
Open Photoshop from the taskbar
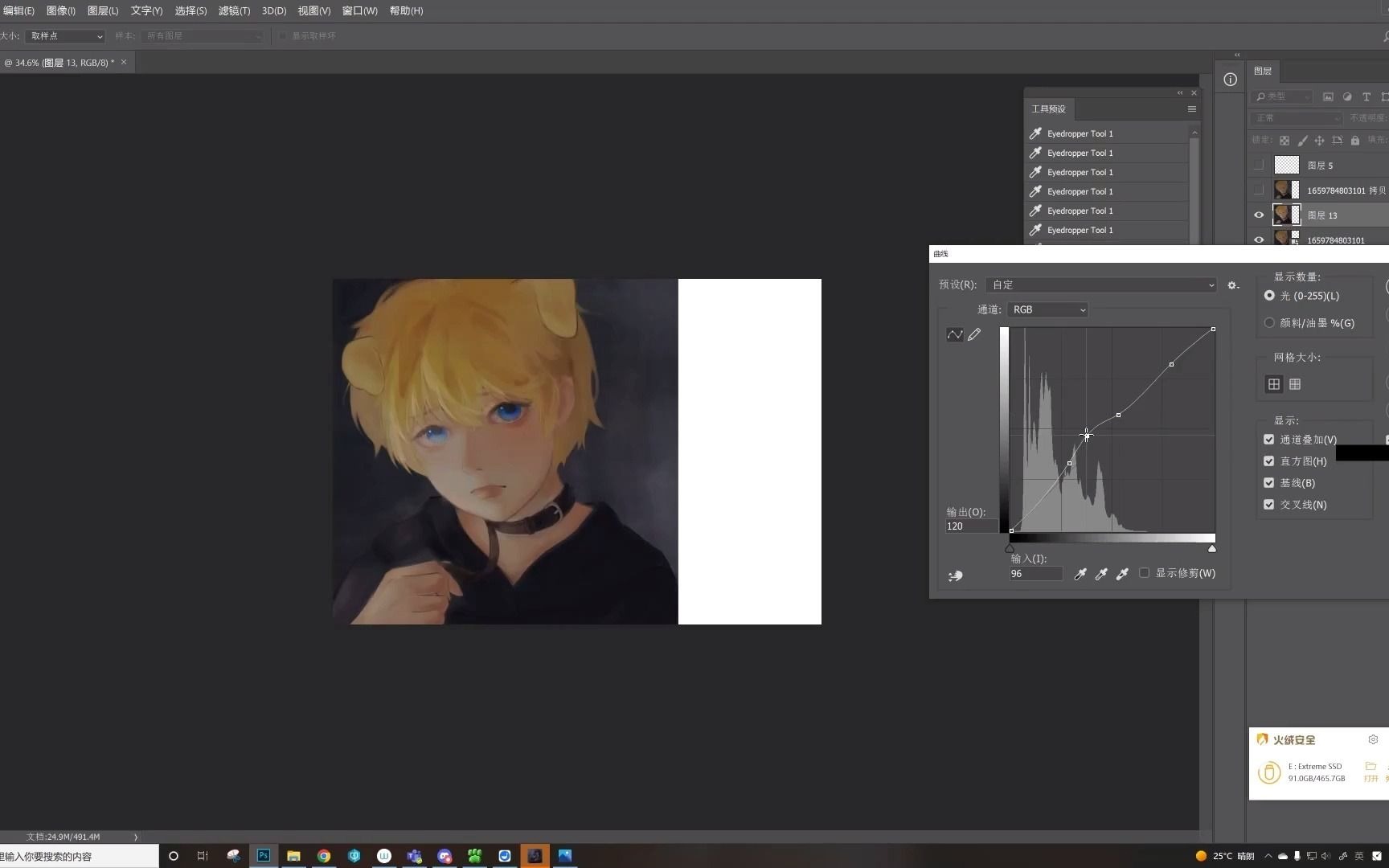pos(263,856)
